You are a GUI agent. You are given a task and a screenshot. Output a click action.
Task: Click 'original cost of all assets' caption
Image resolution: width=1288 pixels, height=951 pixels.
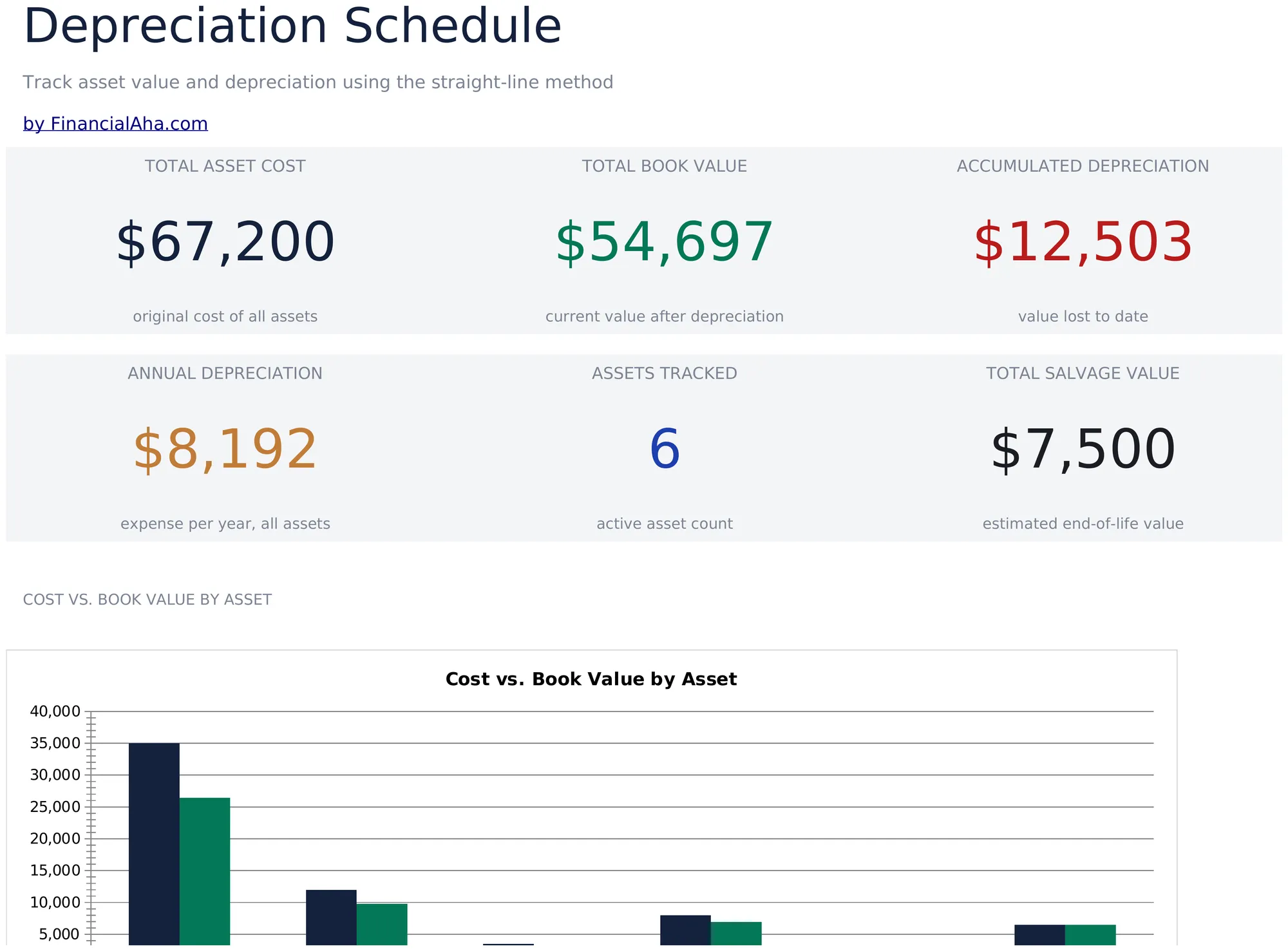click(x=225, y=316)
